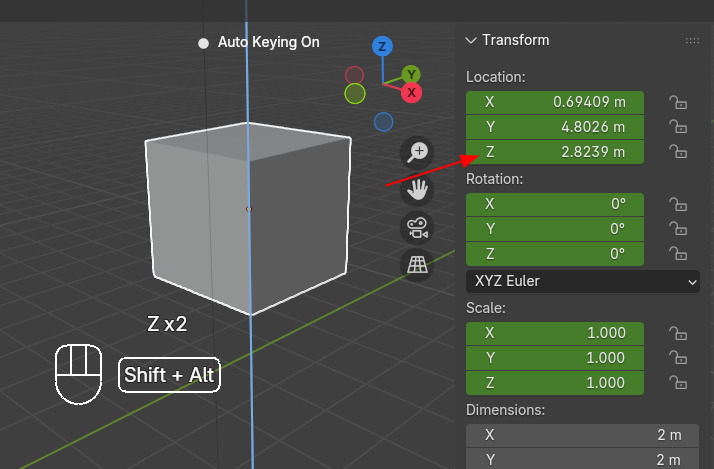Click the pan view hand icon
Screen dimensions: 714x469
coord(417,190)
